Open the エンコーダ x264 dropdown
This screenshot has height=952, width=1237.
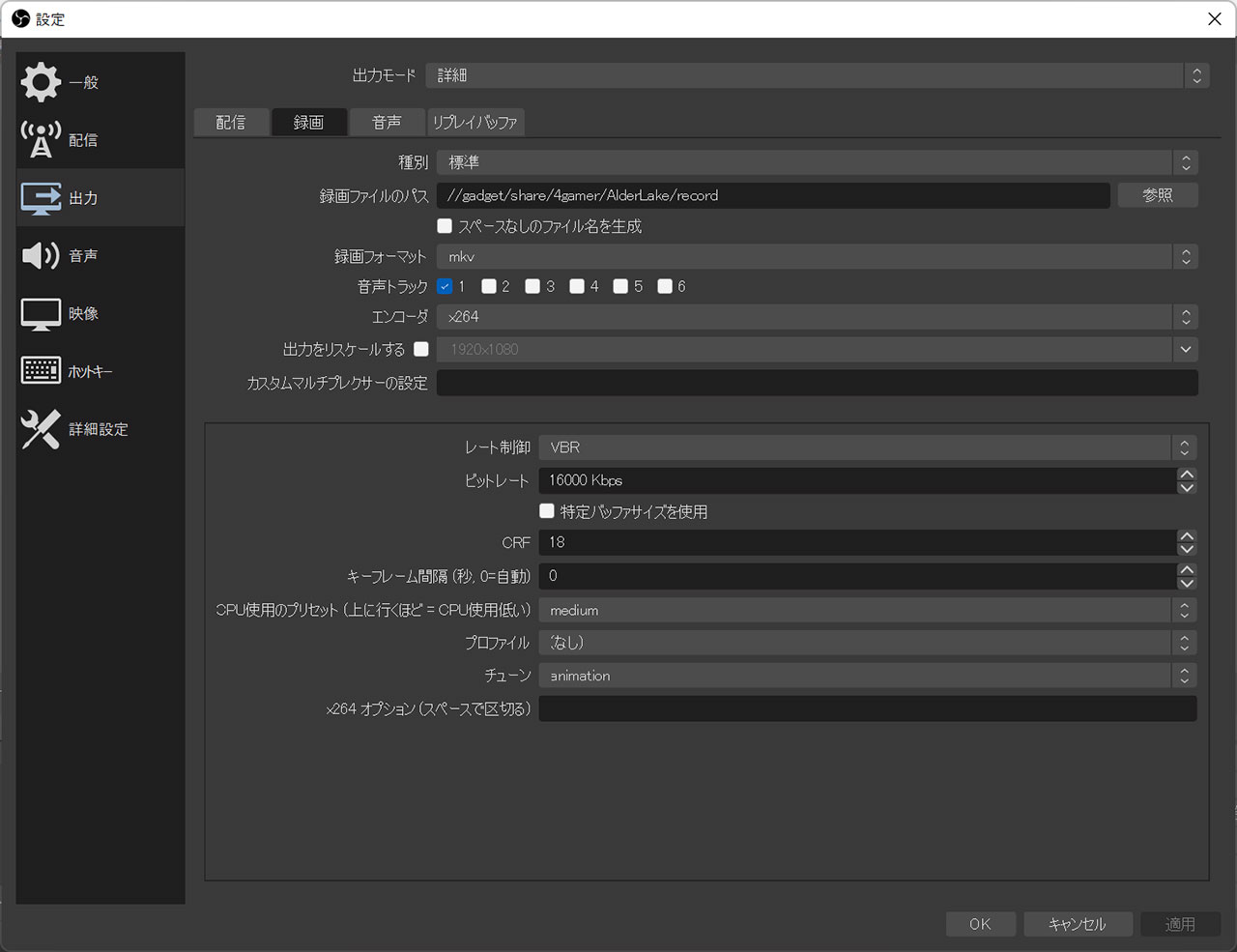[817, 316]
